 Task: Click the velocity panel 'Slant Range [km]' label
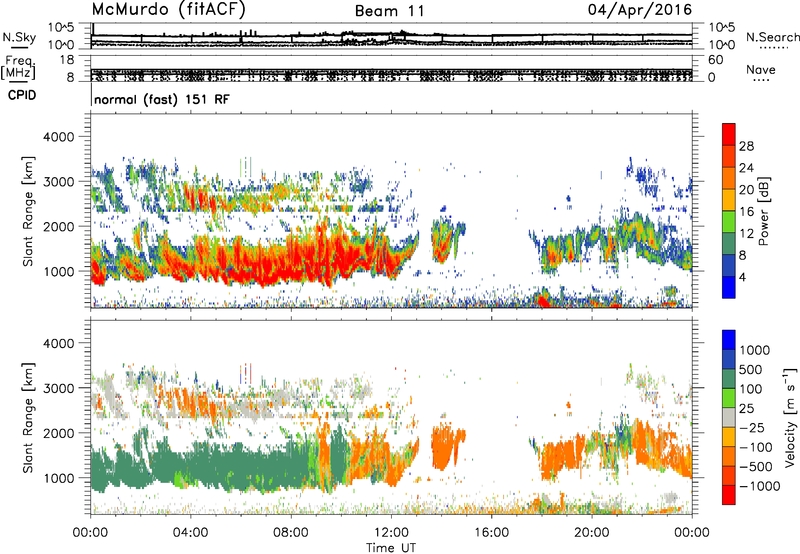(x=28, y=417)
